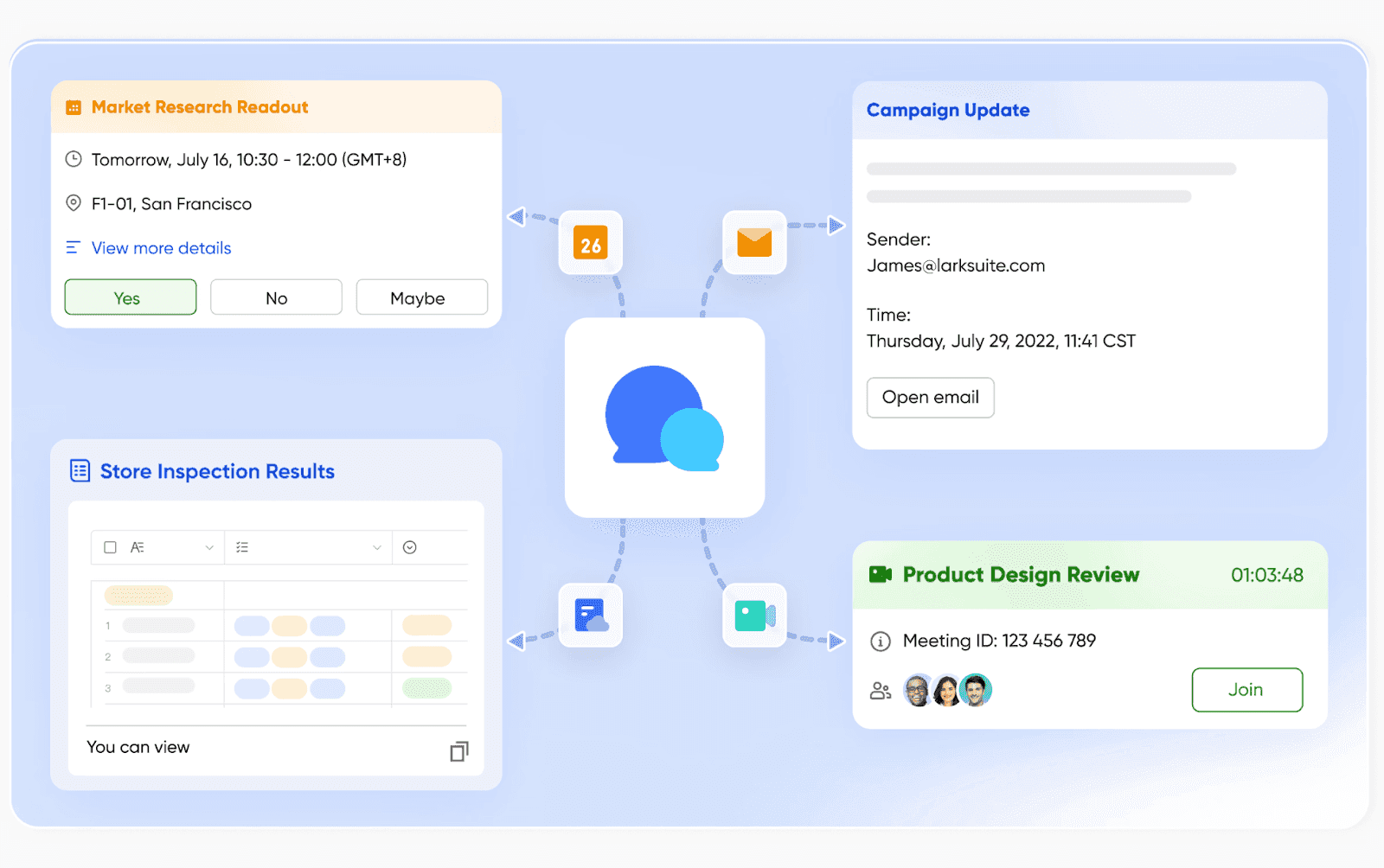Viewport: 1384px width, 868px height.
Task: Click the clock icon next to meeting time
Action: click(x=74, y=159)
